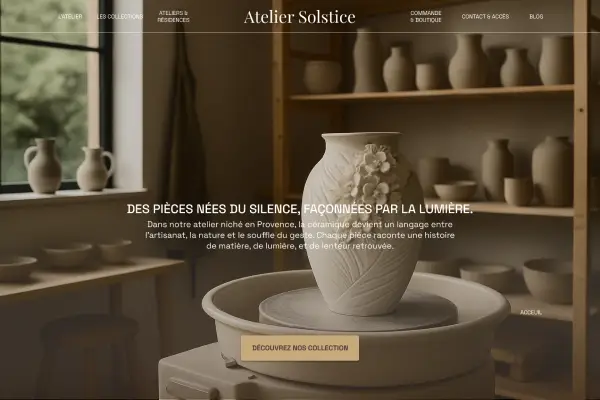Click Découvrez nos collection button
The image size is (600, 400).
(300, 348)
